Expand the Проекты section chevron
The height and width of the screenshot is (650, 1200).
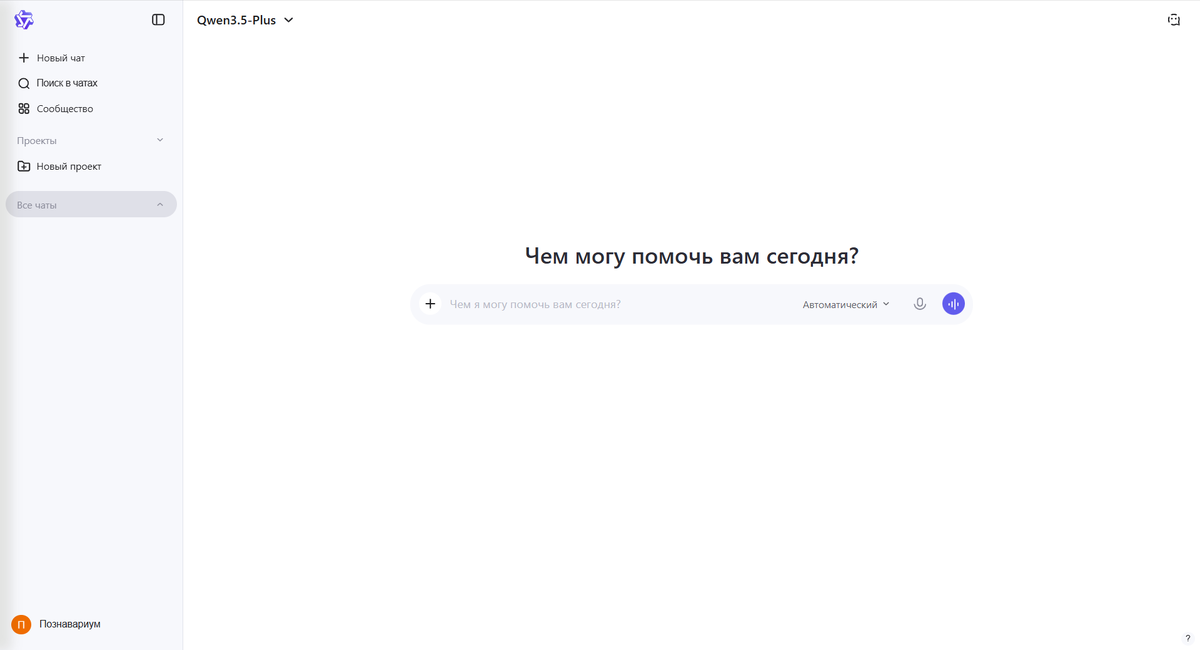point(159,140)
